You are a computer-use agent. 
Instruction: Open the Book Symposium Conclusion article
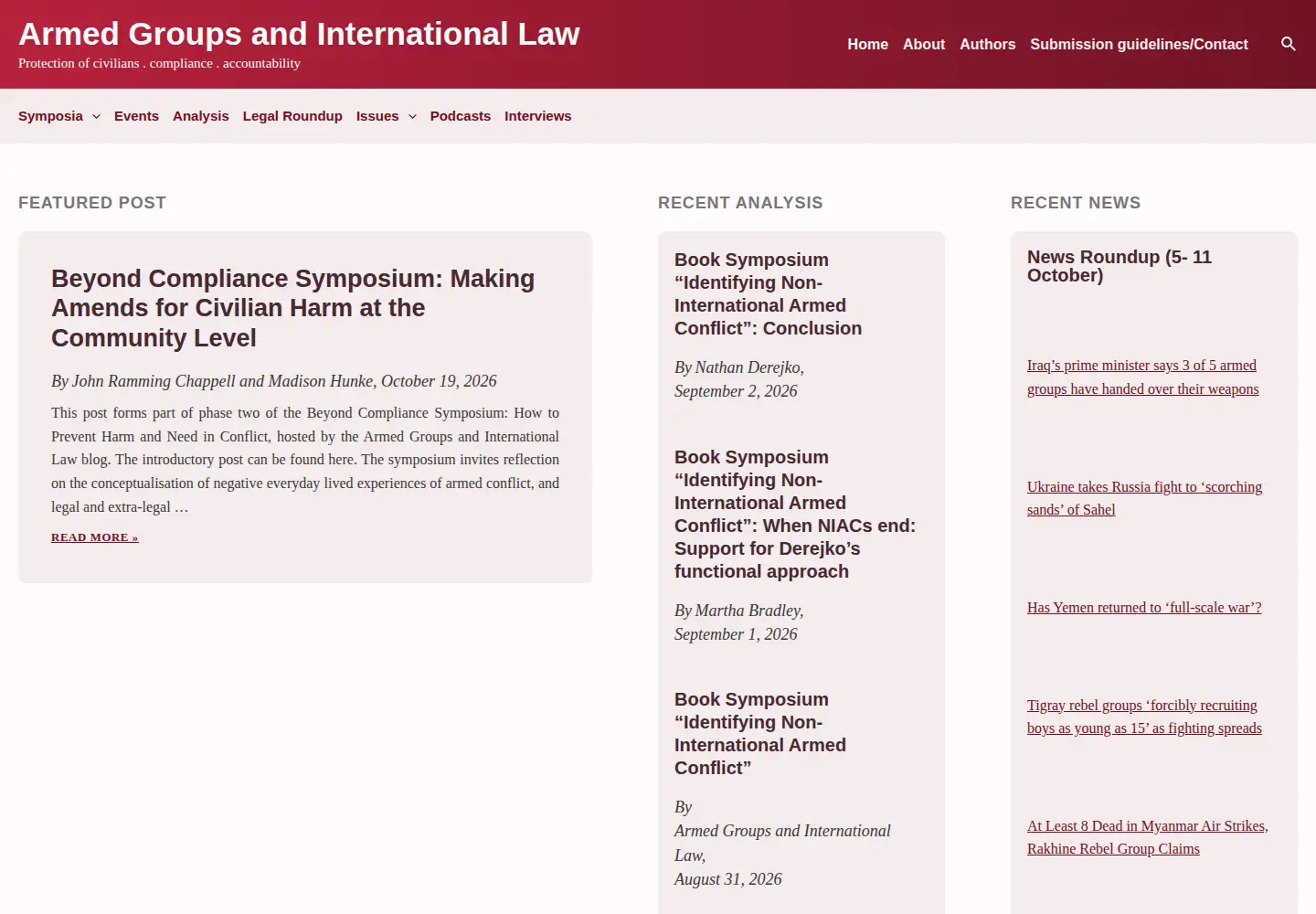pyautogui.click(x=768, y=293)
